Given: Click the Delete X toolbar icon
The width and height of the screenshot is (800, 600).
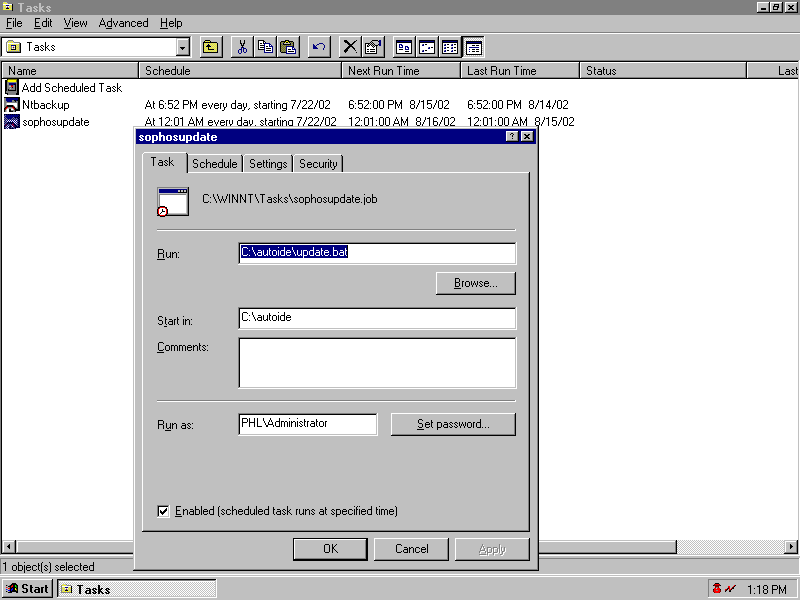Looking at the screenshot, I should (351, 47).
